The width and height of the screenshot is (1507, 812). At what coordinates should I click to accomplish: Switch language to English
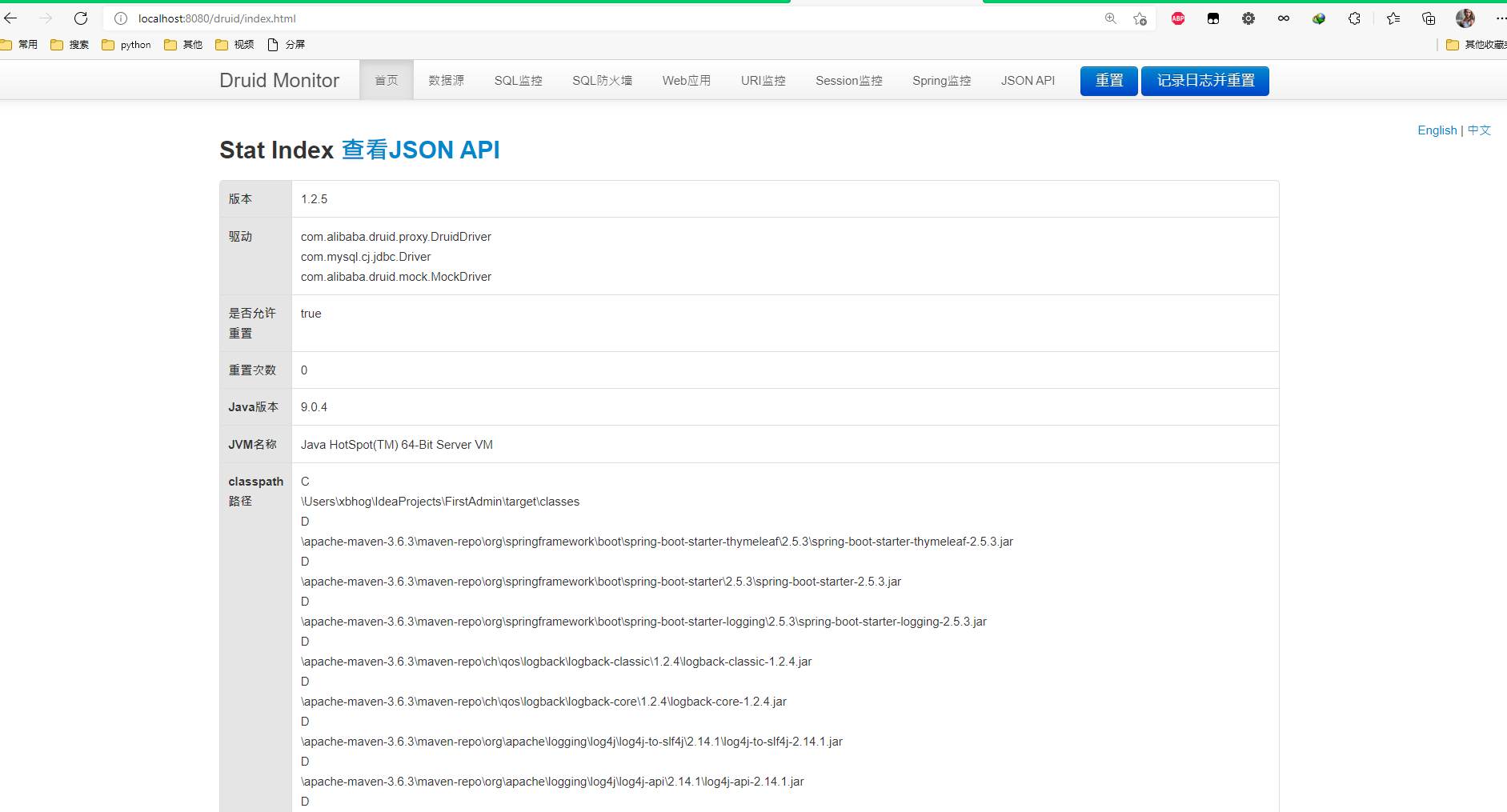pyautogui.click(x=1437, y=130)
